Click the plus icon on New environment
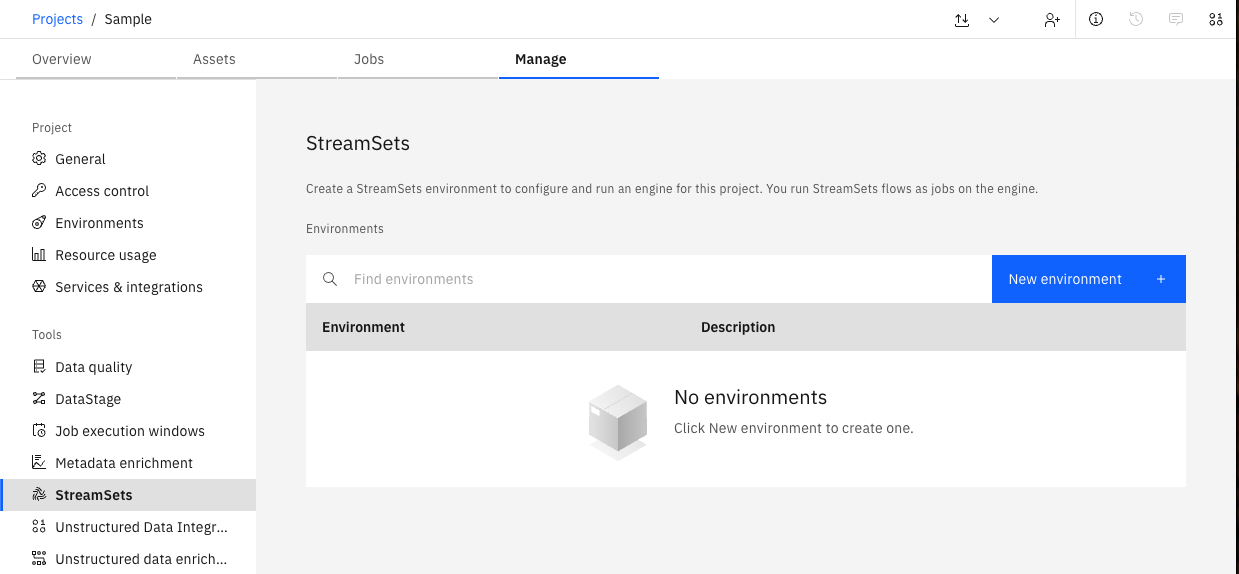 tap(1161, 279)
